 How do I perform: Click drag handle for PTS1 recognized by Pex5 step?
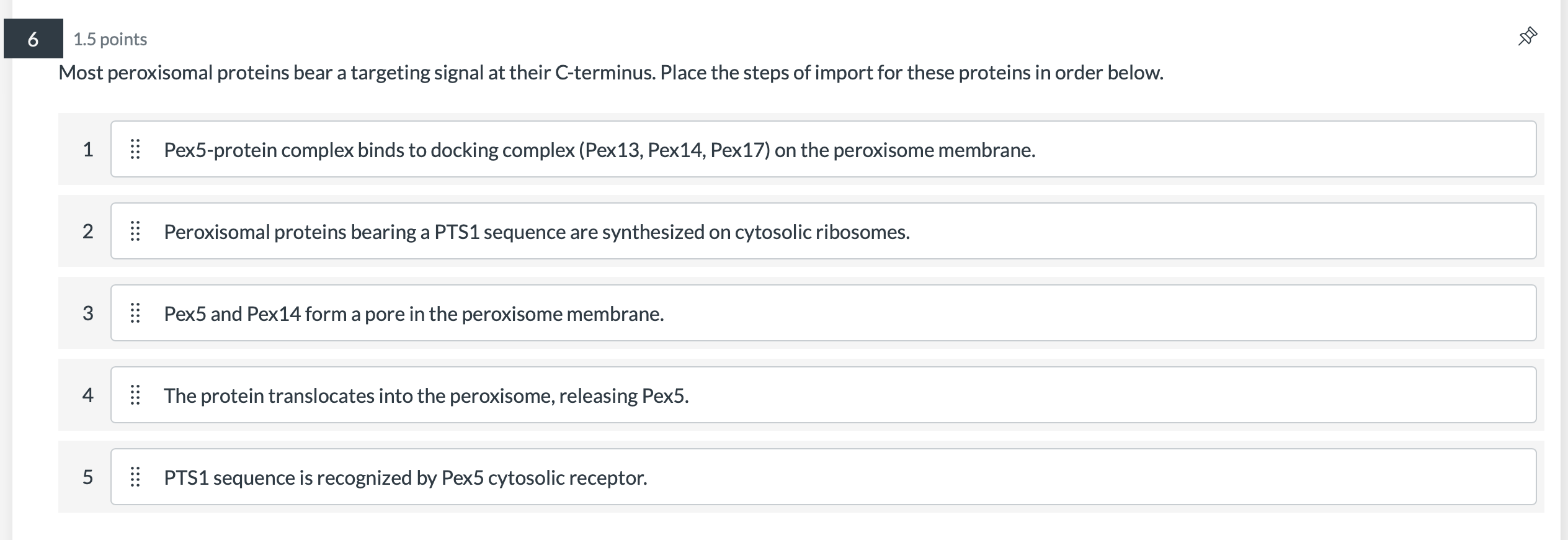click(135, 477)
